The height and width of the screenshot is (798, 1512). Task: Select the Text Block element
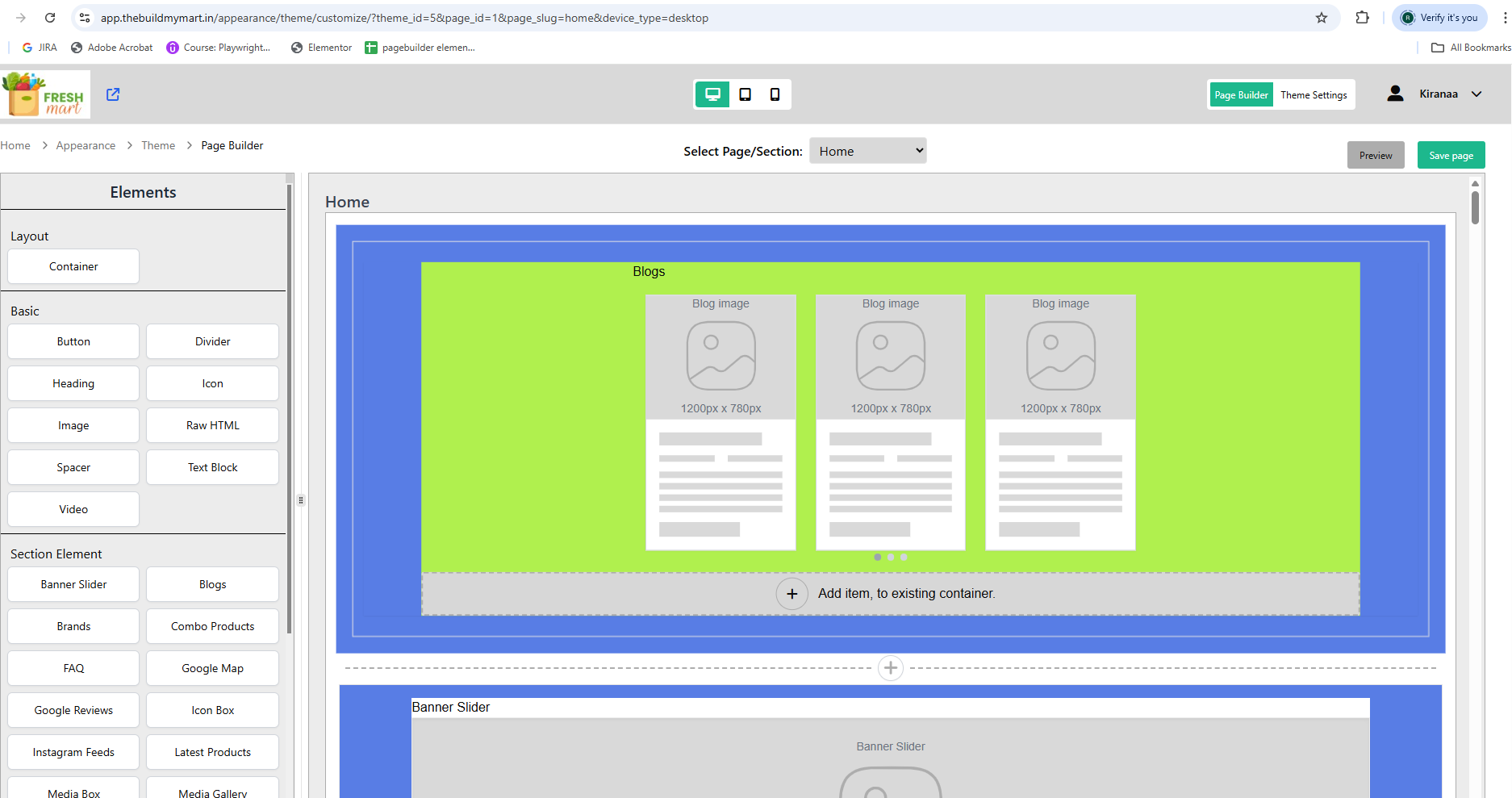pos(213,467)
